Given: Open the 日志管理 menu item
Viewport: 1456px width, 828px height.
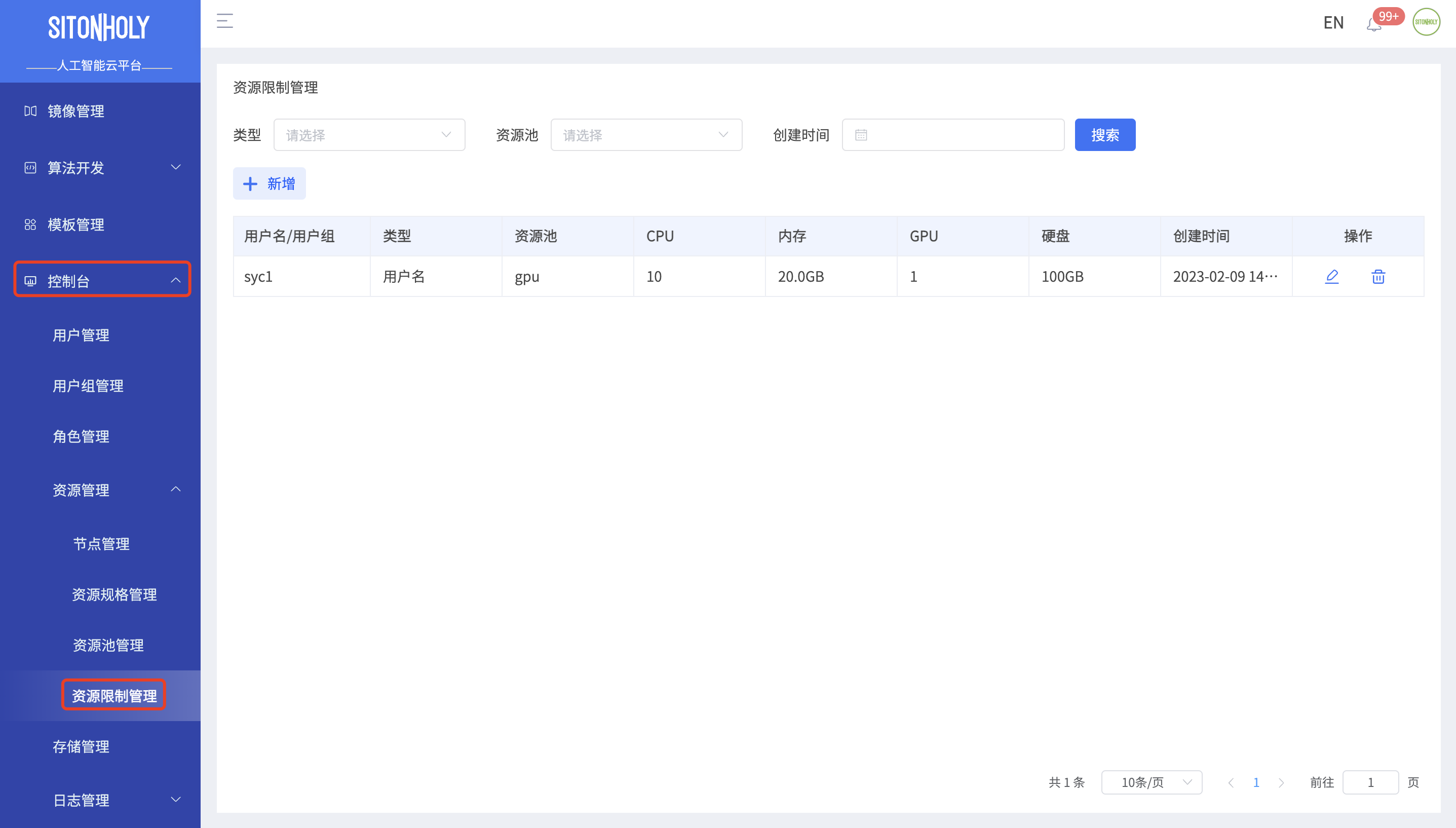Looking at the screenshot, I should (x=100, y=800).
